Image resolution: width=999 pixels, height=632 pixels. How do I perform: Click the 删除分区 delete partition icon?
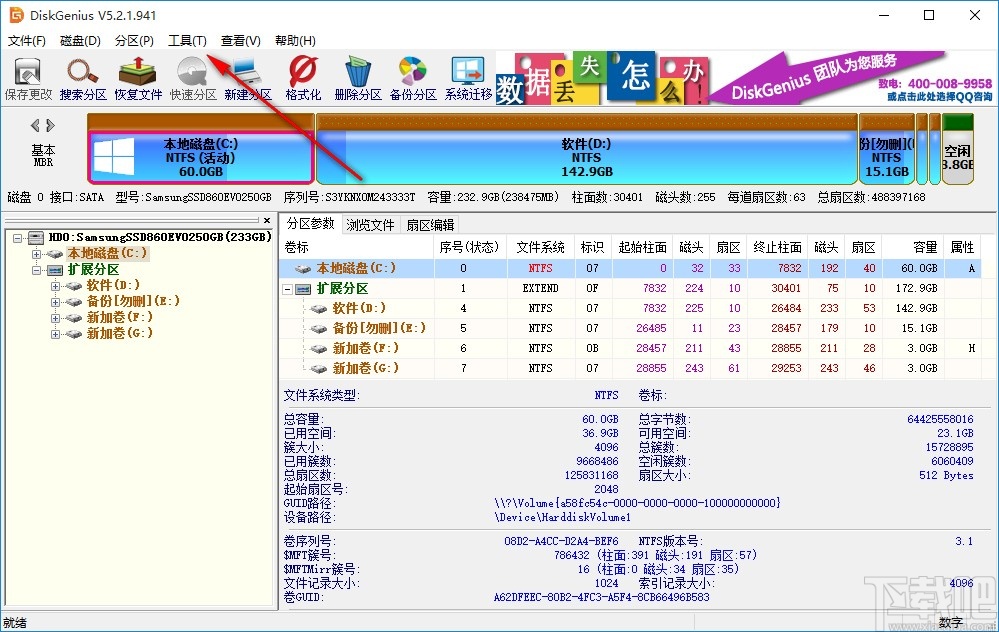click(358, 78)
